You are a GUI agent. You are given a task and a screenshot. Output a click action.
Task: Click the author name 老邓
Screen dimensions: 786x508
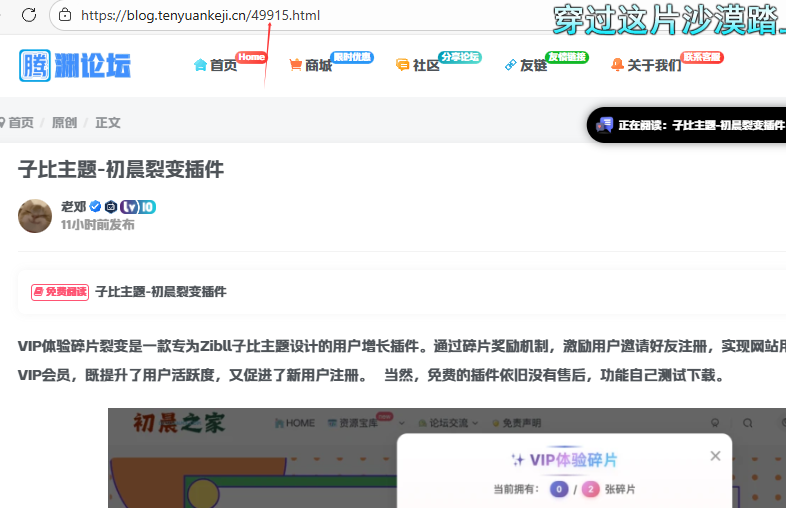[73, 207]
